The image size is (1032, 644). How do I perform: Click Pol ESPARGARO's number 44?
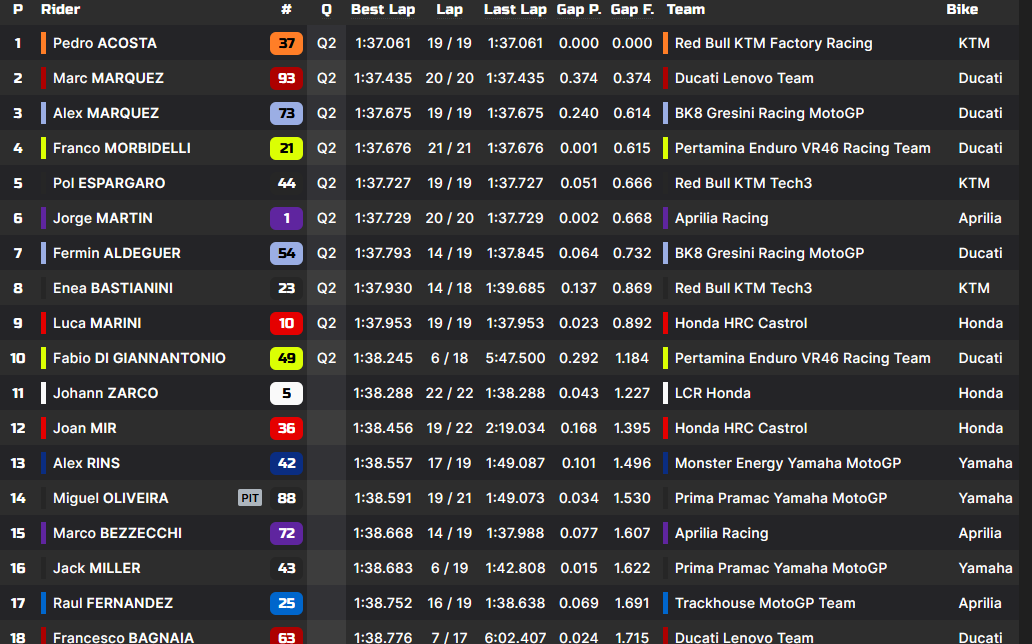[x=286, y=183]
